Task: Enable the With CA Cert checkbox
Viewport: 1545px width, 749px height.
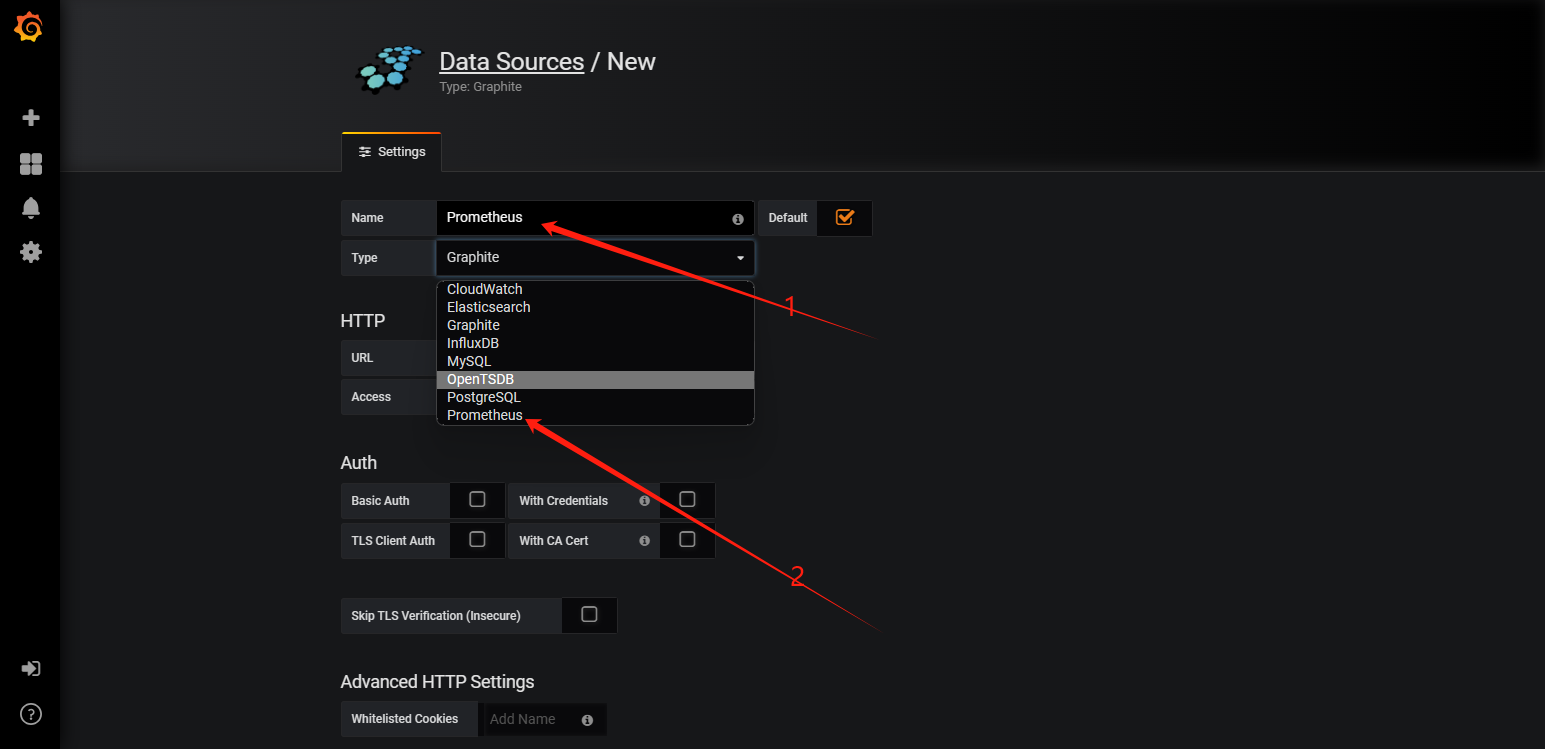Action: [687, 539]
